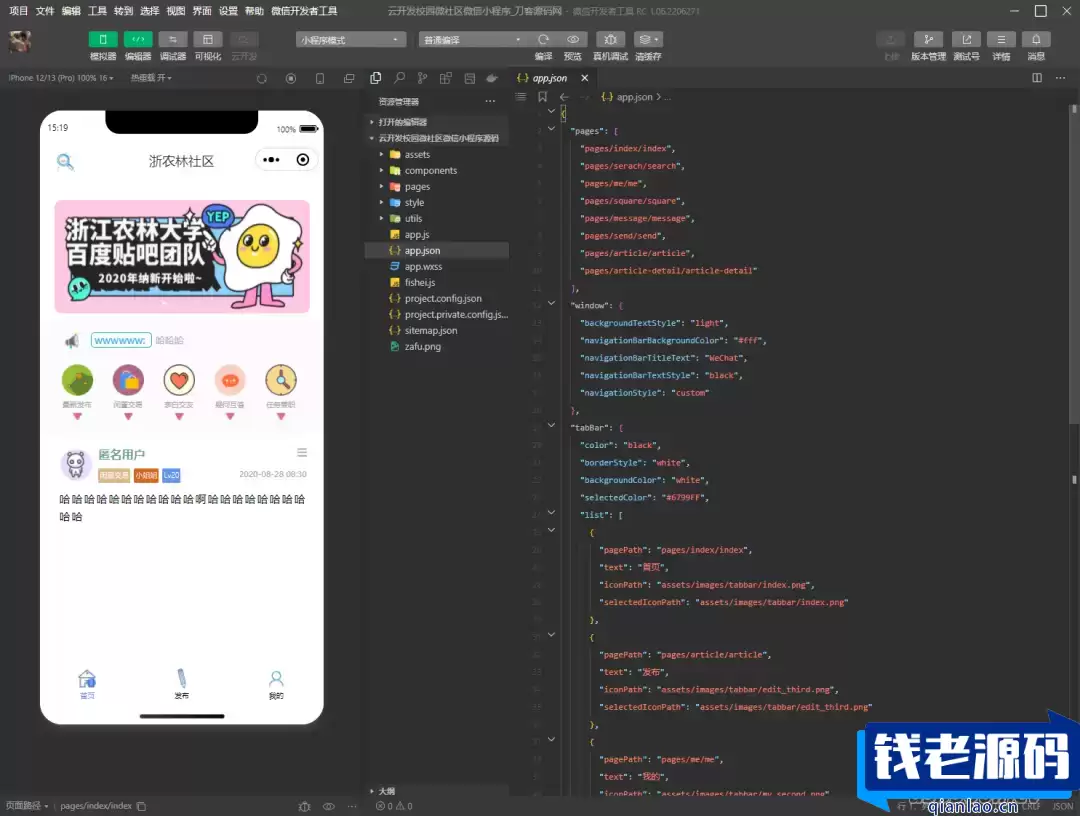Click the Resource Manager more options ellipsis
Viewport: 1080px width, 816px height.
[x=490, y=101]
